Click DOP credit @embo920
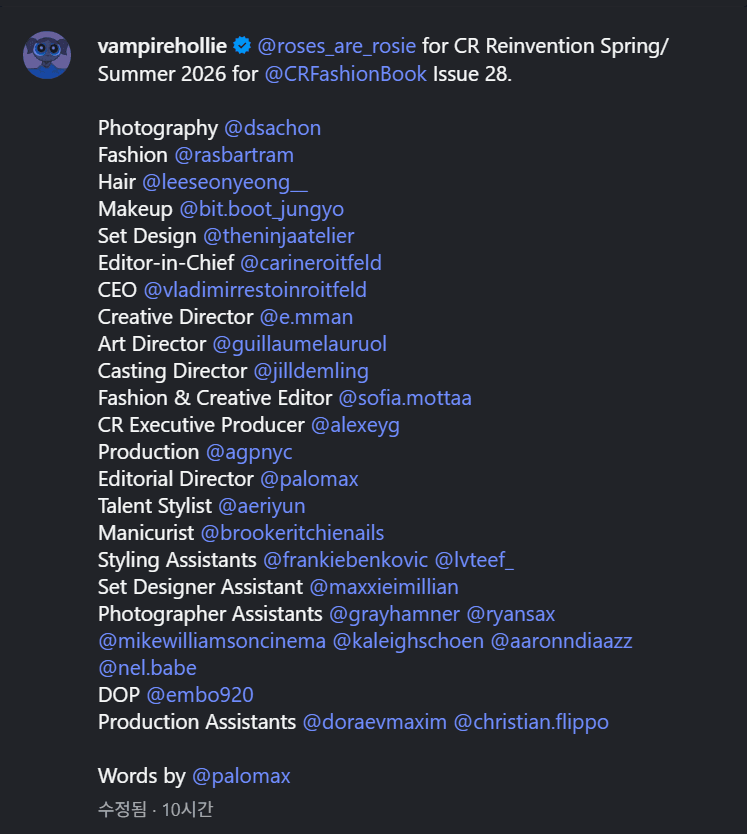The width and height of the screenshot is (747, 834). (200, 695)
